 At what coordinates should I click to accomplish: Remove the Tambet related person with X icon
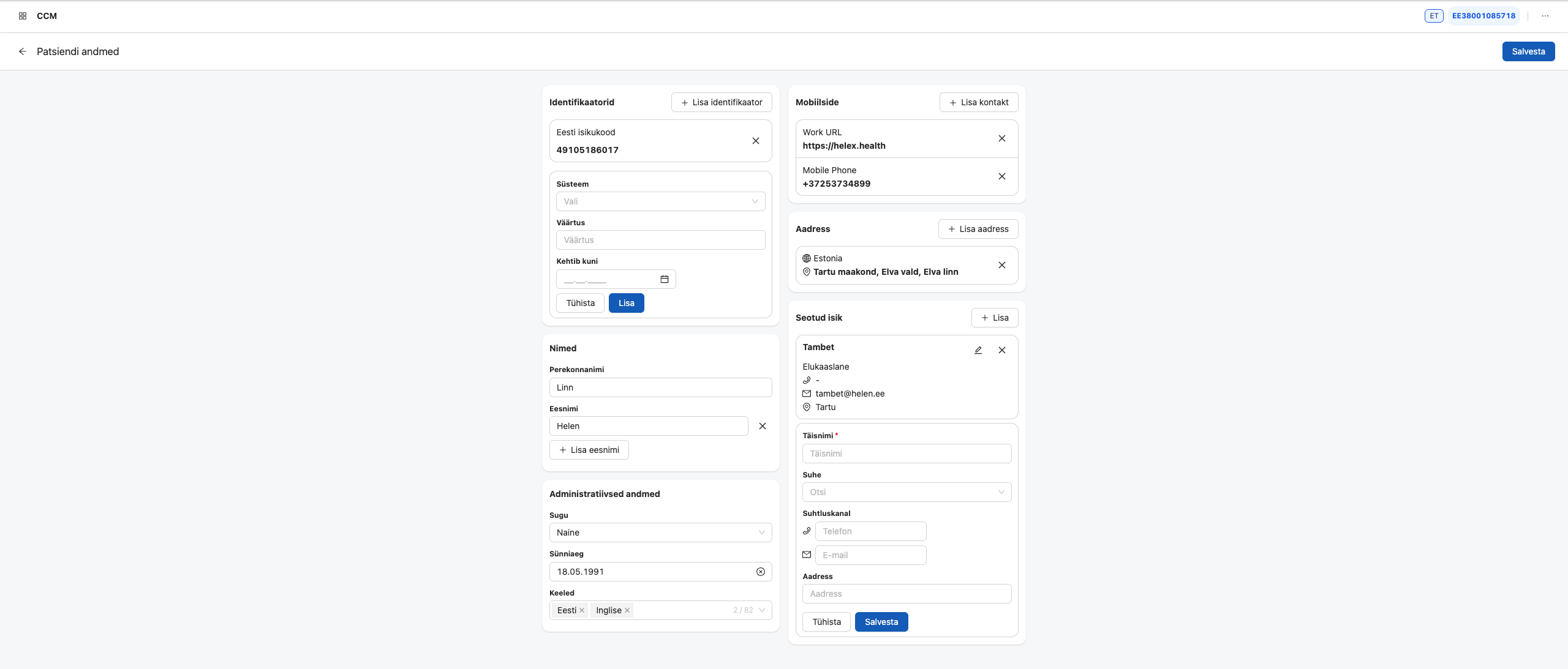[x=1001, y=350]
